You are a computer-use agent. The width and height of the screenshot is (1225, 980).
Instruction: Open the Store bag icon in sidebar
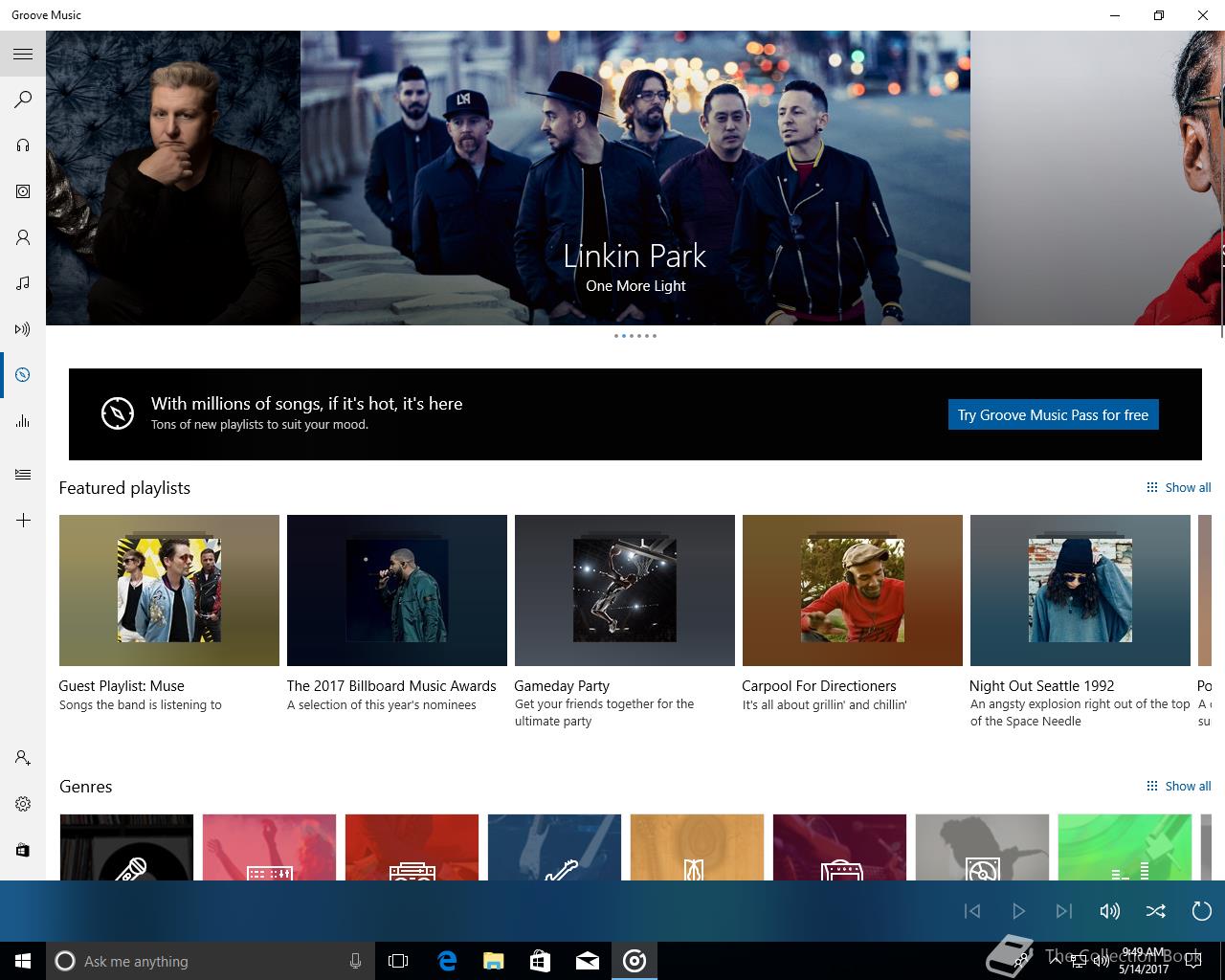23,850
